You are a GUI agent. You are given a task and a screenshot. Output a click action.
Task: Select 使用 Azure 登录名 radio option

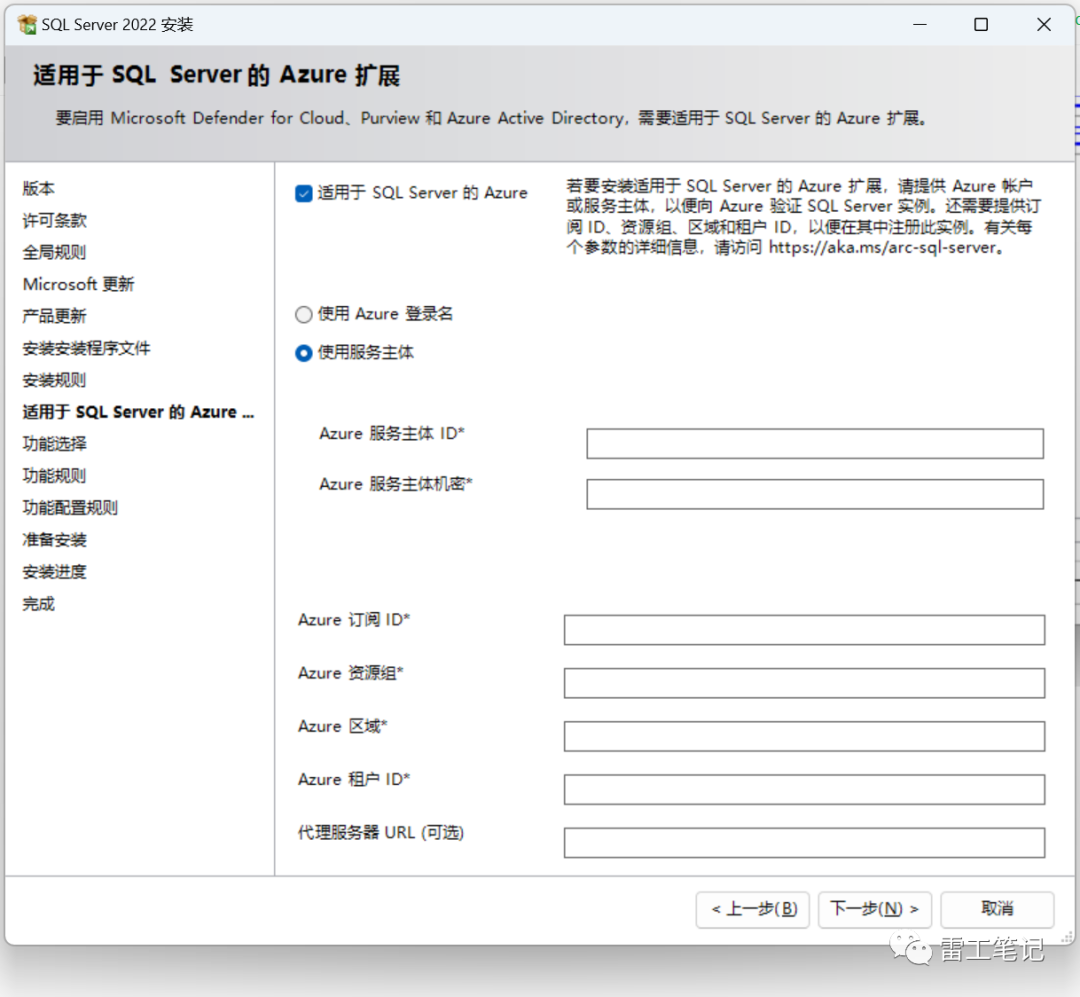coord(304,315)
